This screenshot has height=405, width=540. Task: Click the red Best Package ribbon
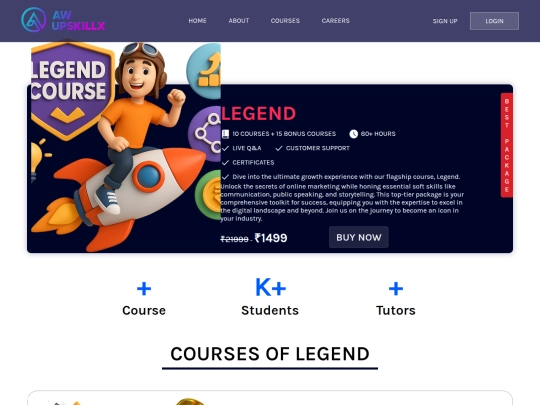[507, 145]
